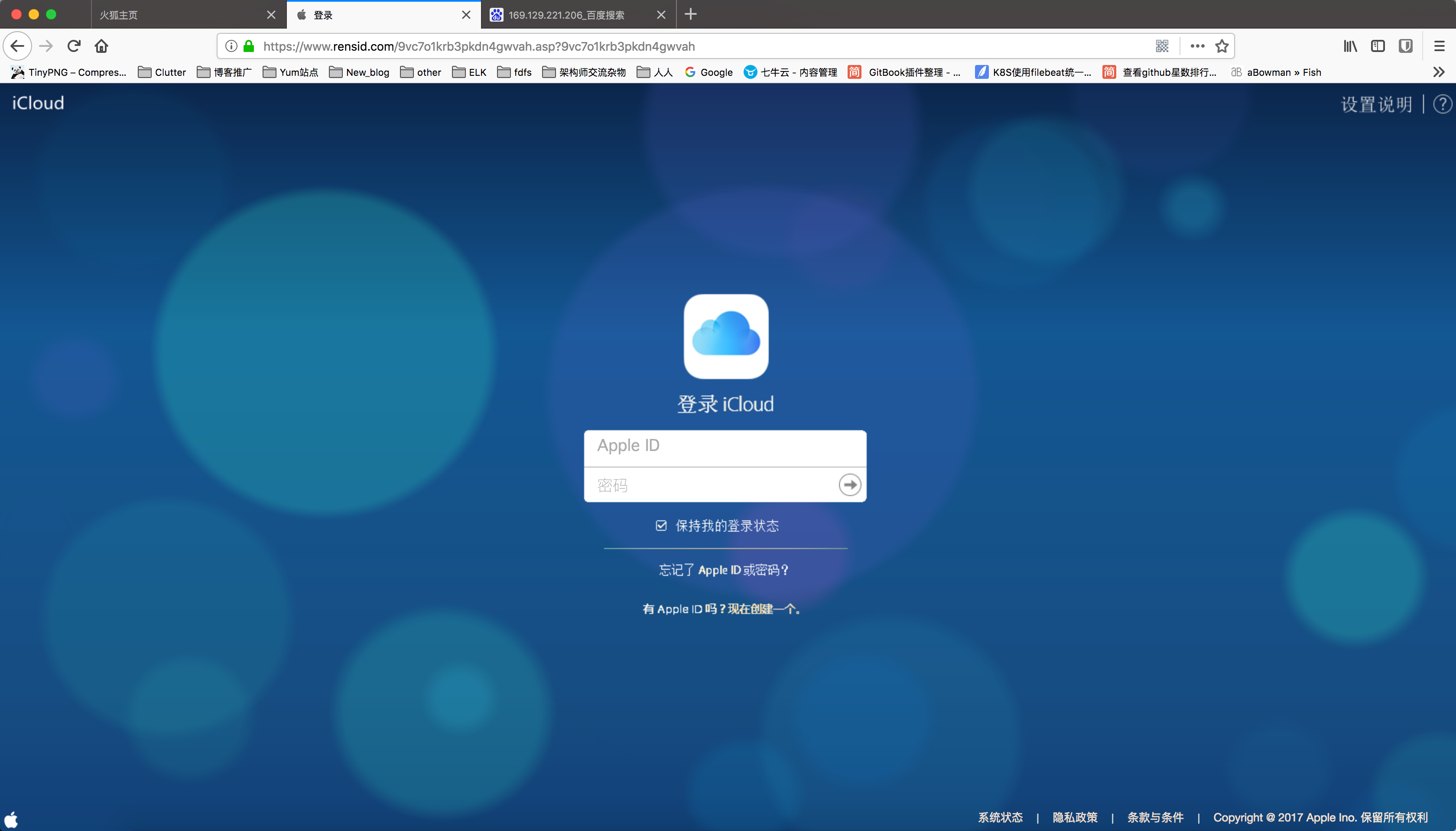1456x831 pixels.
Task: Click the 忘记了 Apple ID 或密码 link
Action: [x=724, y=570]
